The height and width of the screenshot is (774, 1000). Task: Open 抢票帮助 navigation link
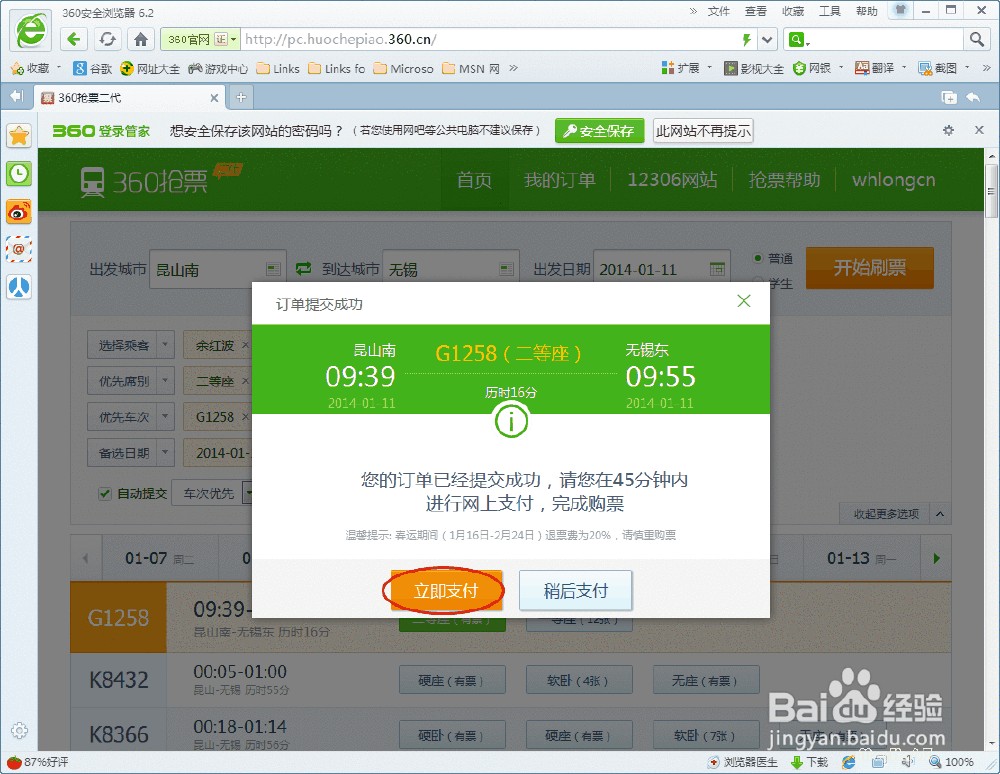784,180
